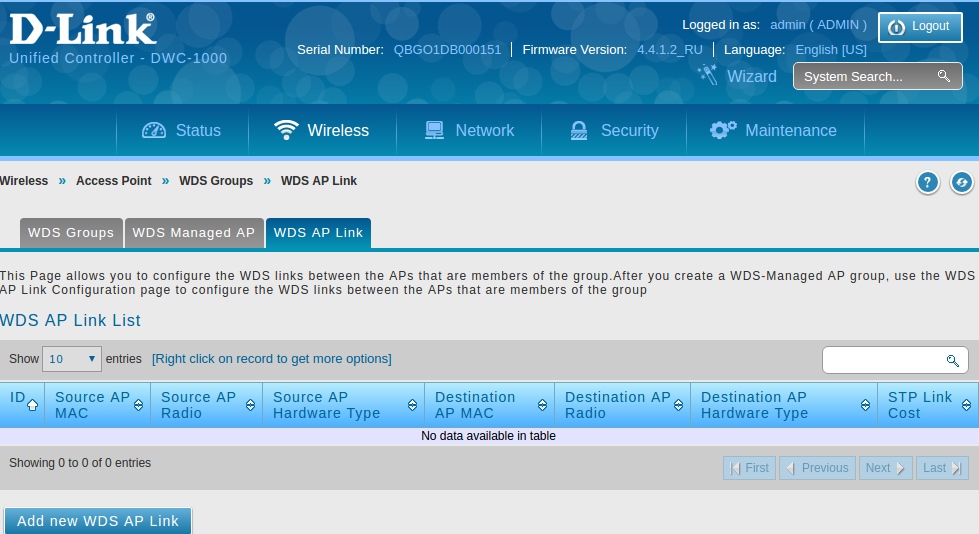979x534 pixels.
Task: Go to Access Point breadcrumb
Action: (114, 181)
